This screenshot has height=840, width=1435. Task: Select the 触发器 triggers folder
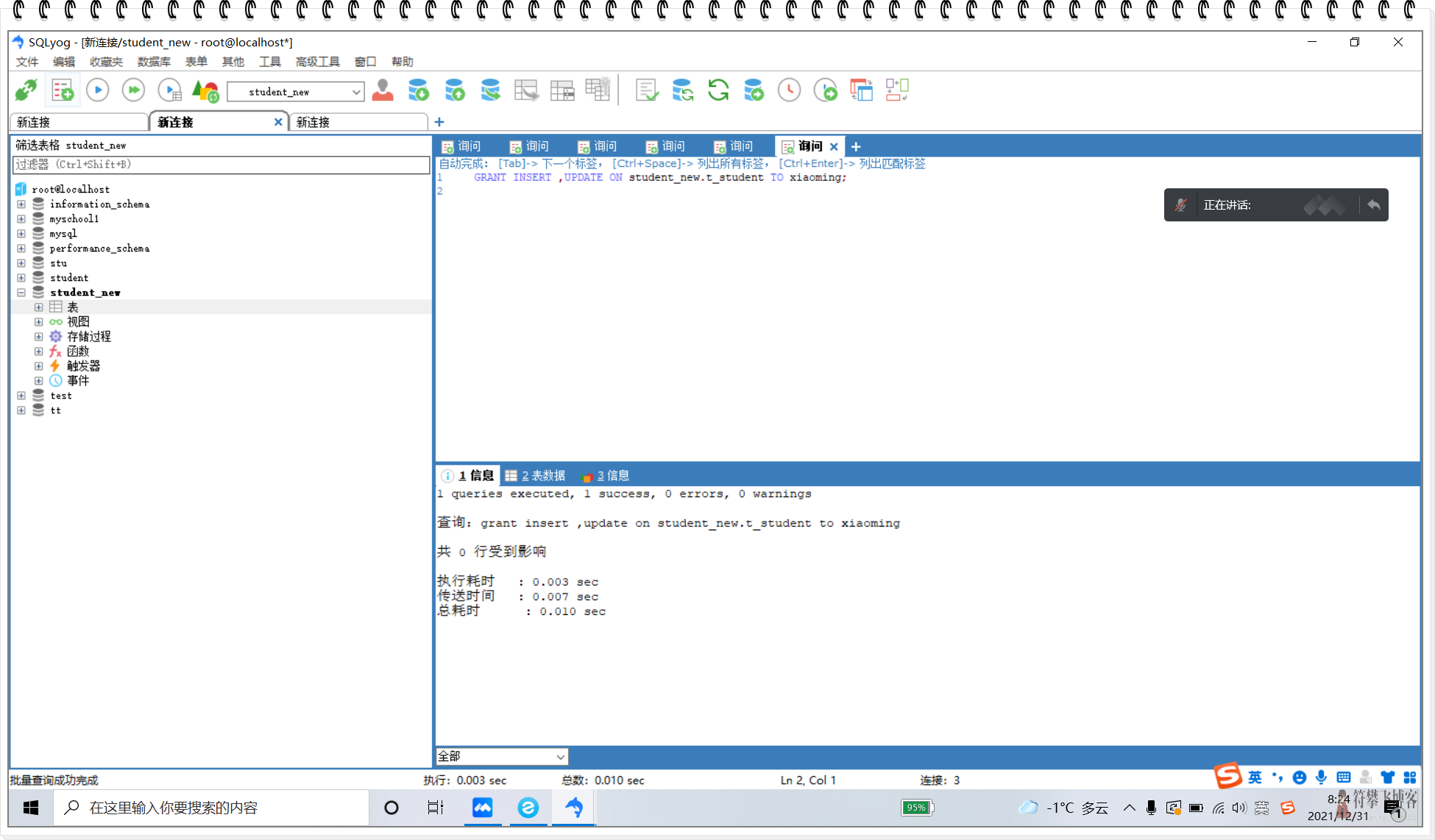[x=83, y=366]
